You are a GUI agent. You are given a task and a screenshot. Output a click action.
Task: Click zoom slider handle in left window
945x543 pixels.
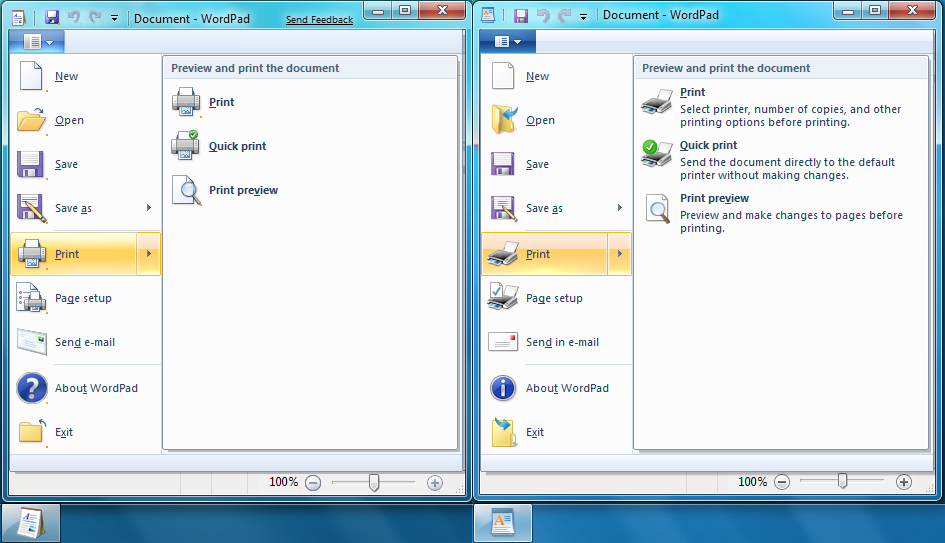[x=374, y=482]
